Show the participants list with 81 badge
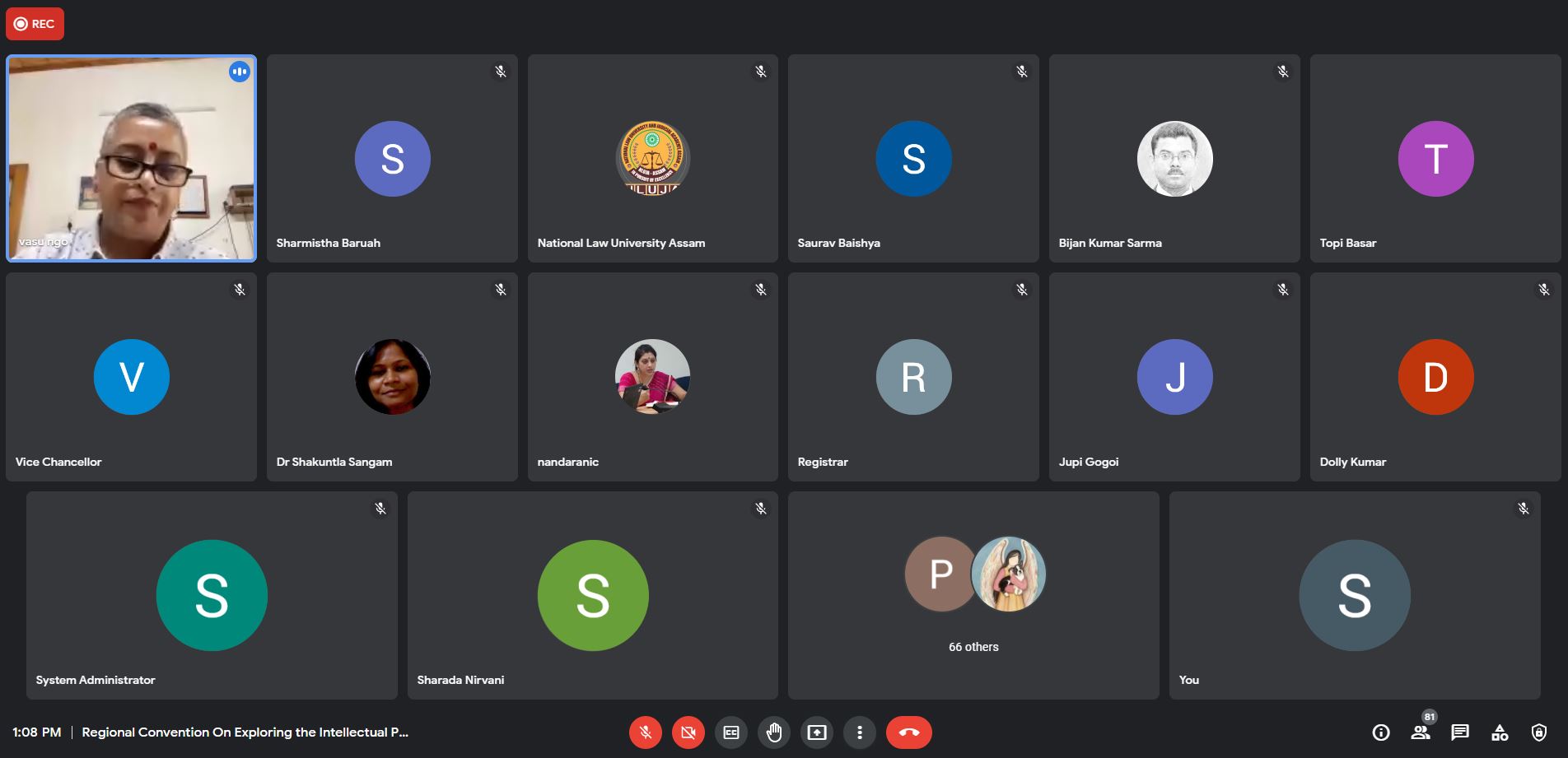 pyautogui.click(x=1421, y=732)
